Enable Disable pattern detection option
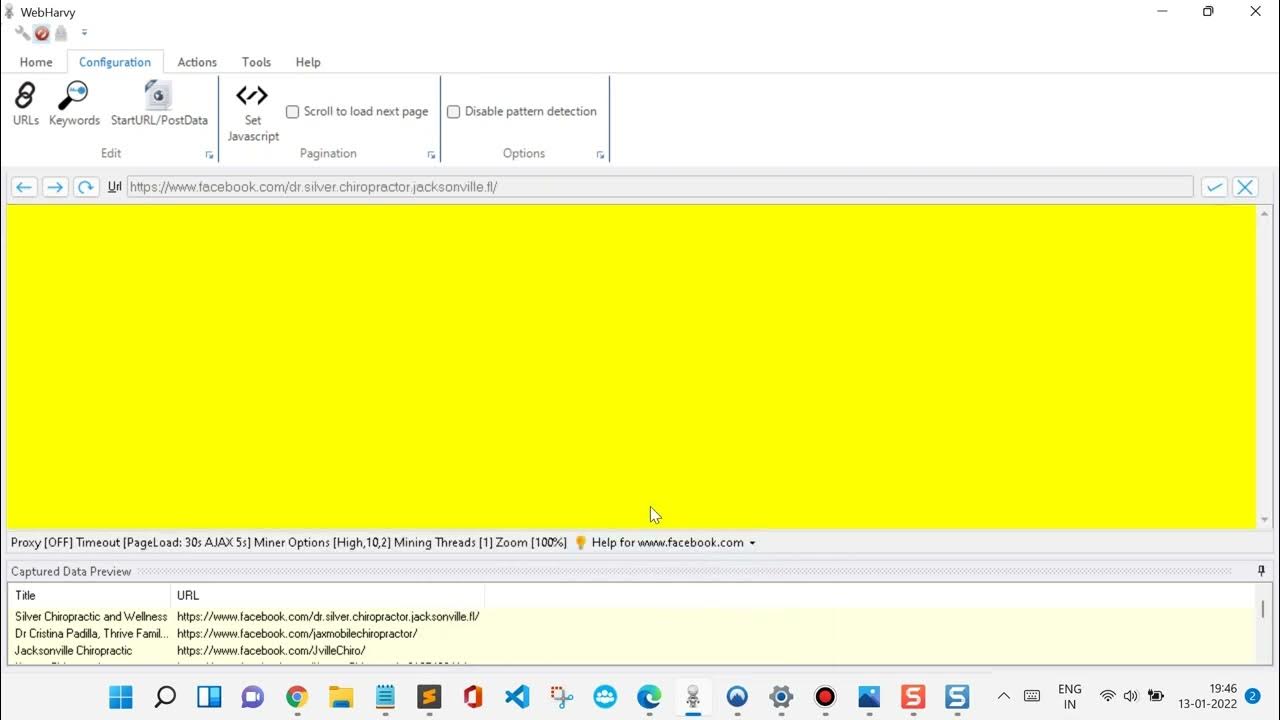 pos(522,111)
